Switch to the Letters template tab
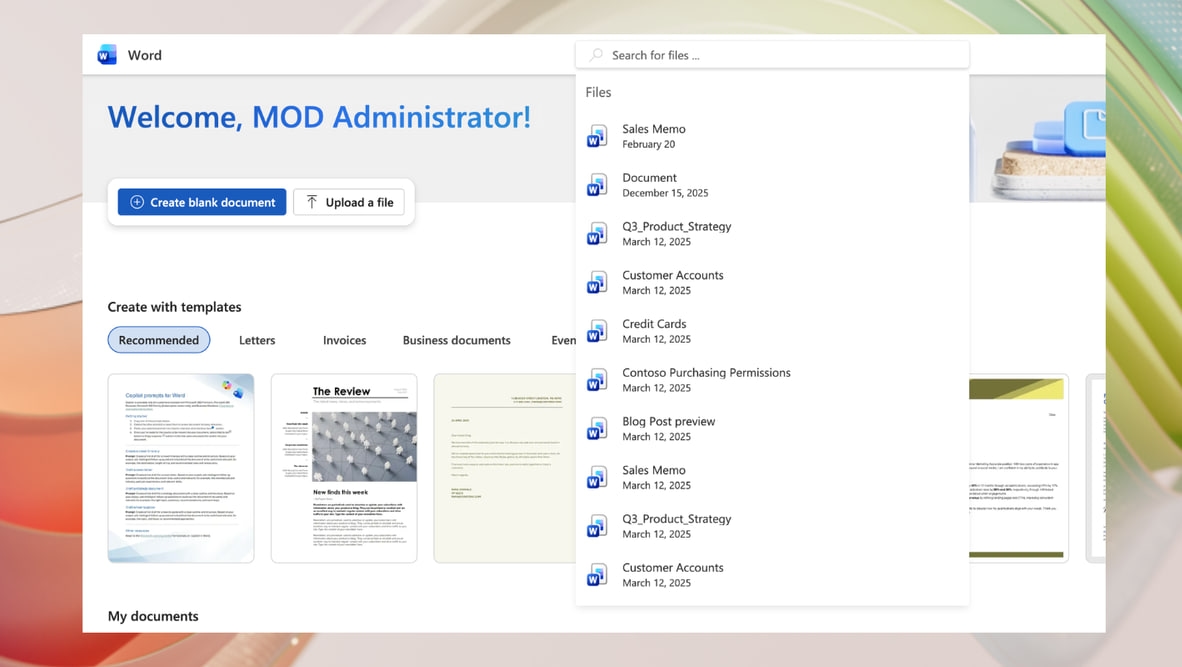Screen dimensions: 1182x667 [256, 340]
